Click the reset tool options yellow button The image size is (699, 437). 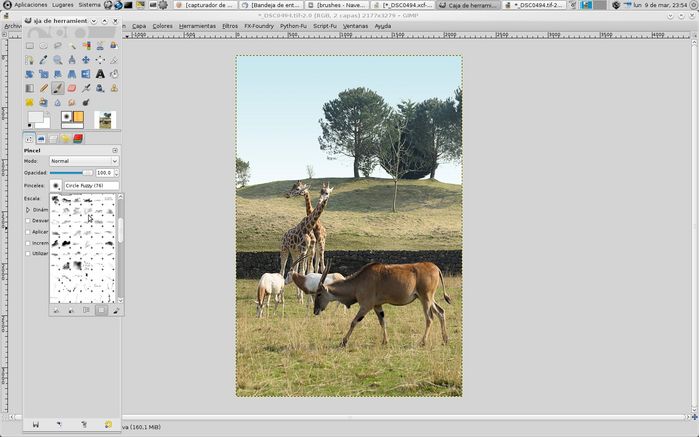pos(108,425)
